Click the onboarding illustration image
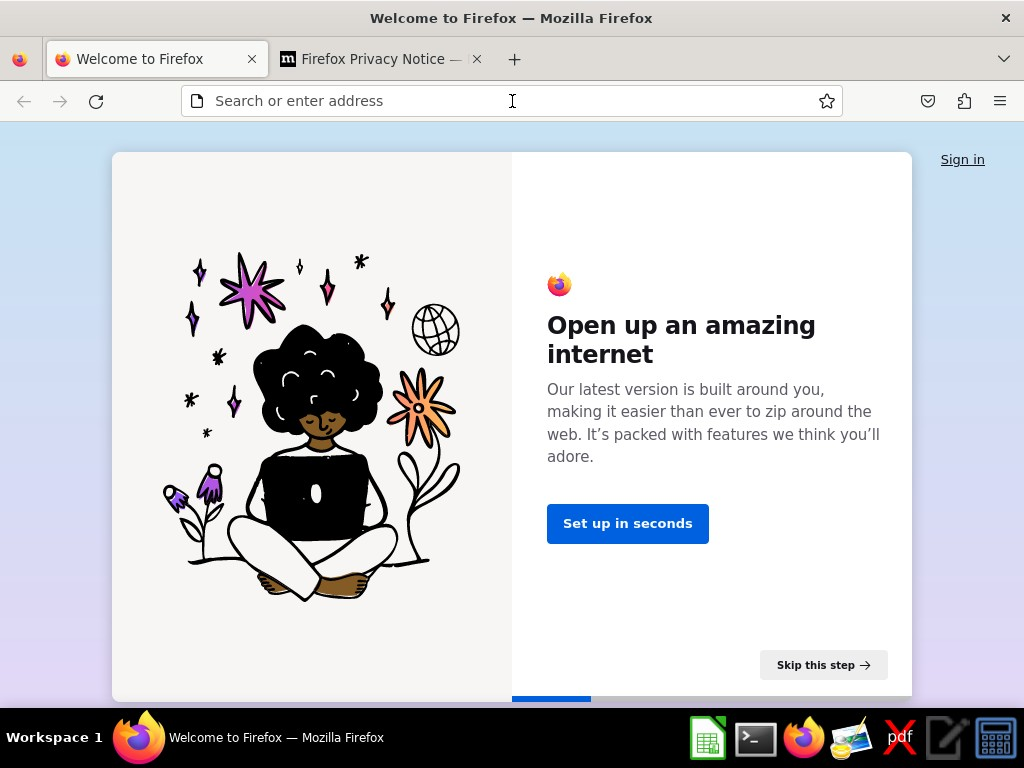Screen dimensions: 1024x768 pos(312,426)
